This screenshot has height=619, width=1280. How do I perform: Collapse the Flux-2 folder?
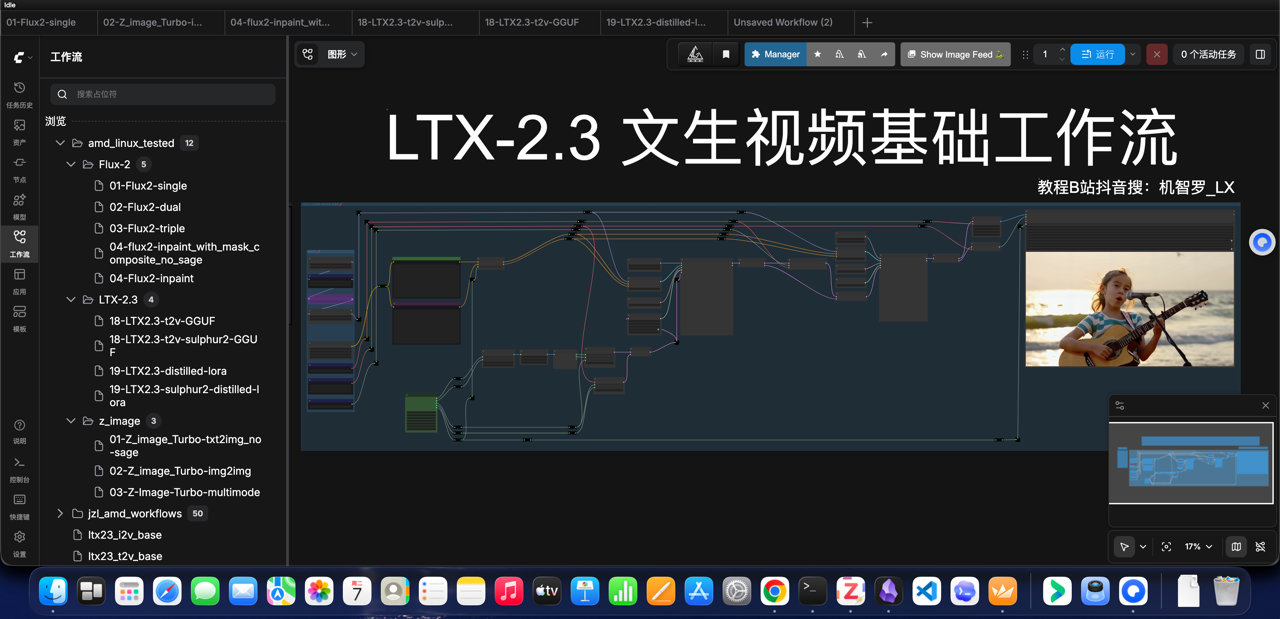[71, 164]
